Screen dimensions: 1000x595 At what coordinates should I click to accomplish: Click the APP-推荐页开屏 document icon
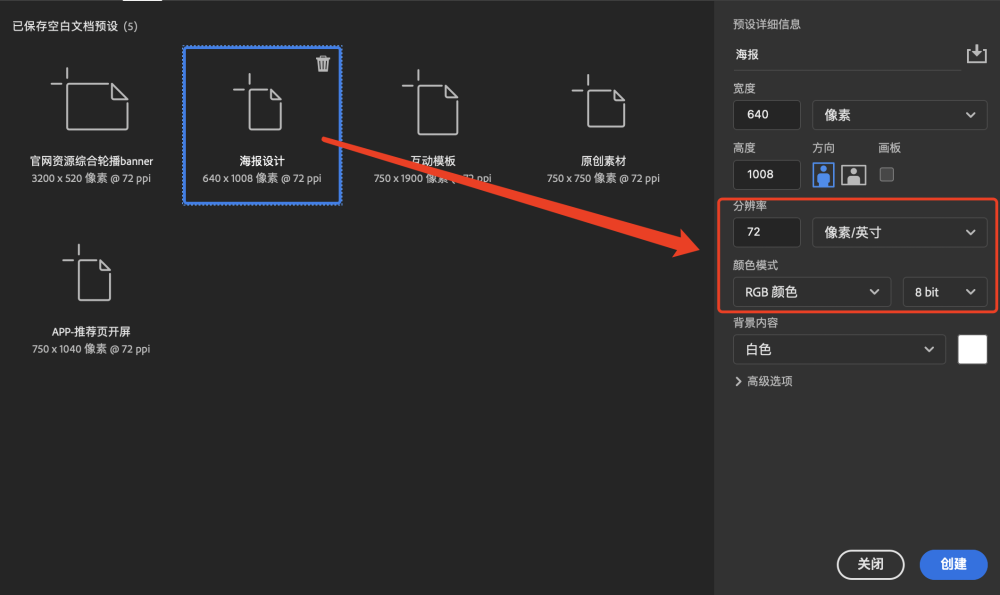click(x=91, y=272)
